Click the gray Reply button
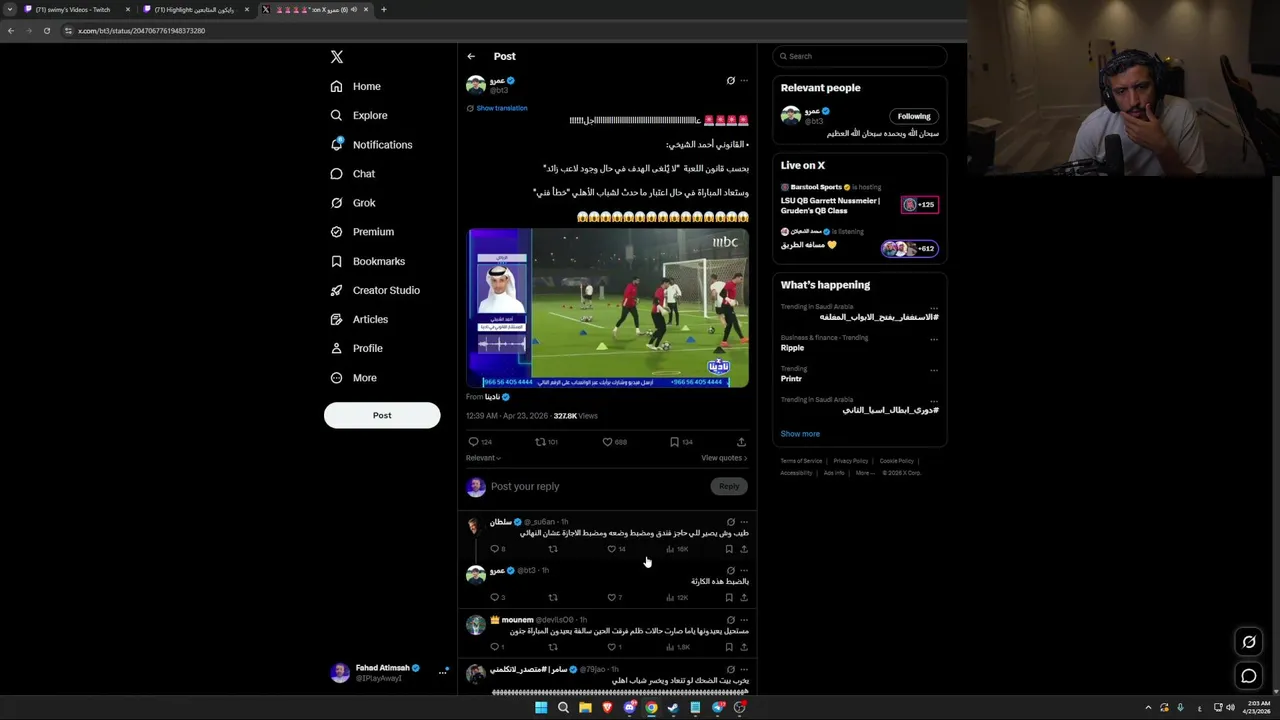The image size is (1280, 720). 729,486
